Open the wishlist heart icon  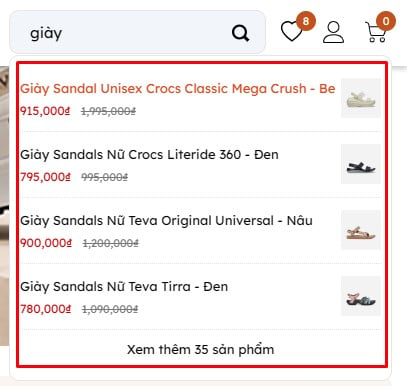pyautogui.click(x=292, y=31)
